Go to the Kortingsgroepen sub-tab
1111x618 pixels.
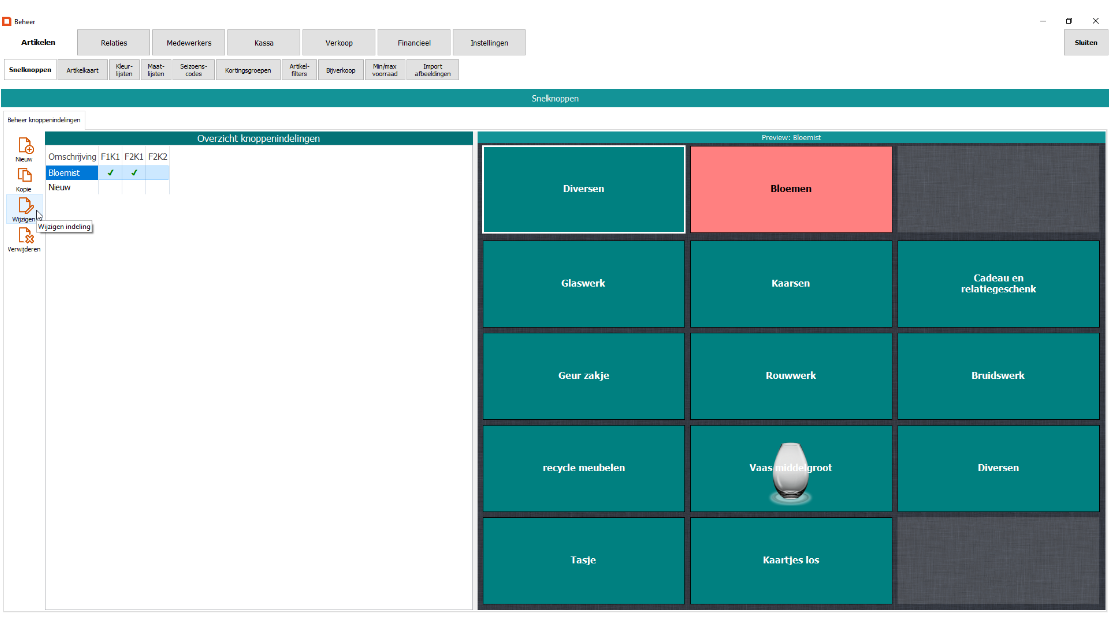coord(246,70)
